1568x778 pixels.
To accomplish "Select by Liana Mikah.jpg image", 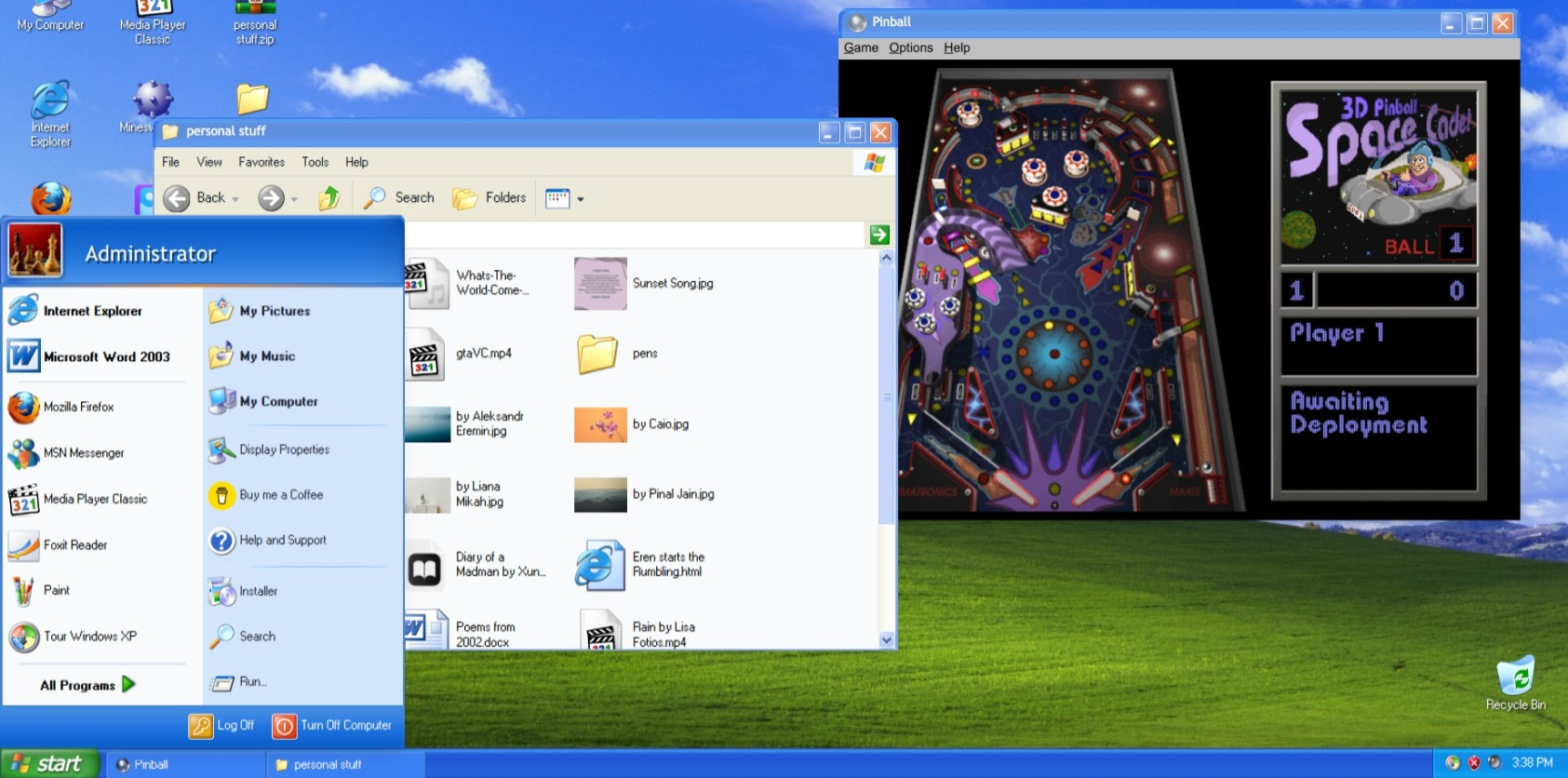I will coord(456,494).
